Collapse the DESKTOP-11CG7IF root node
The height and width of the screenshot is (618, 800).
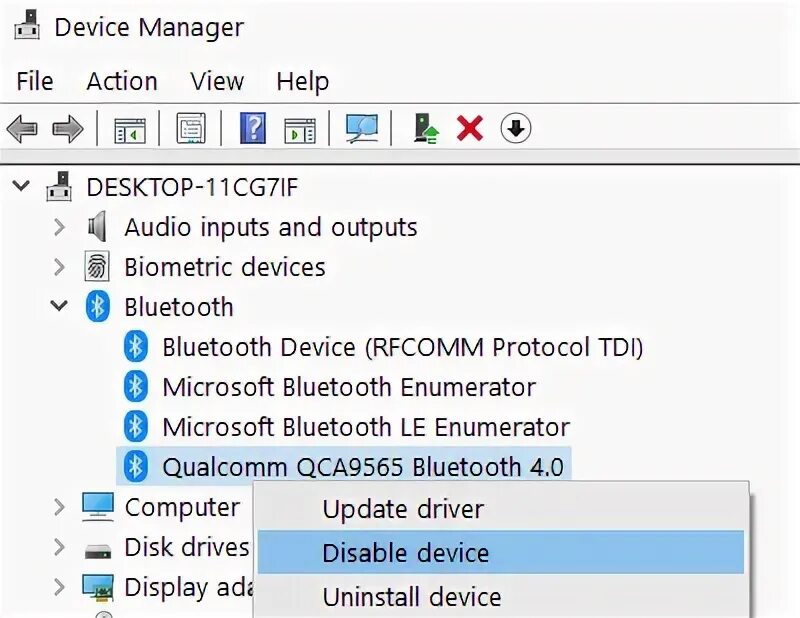click(x=21, y=186)
